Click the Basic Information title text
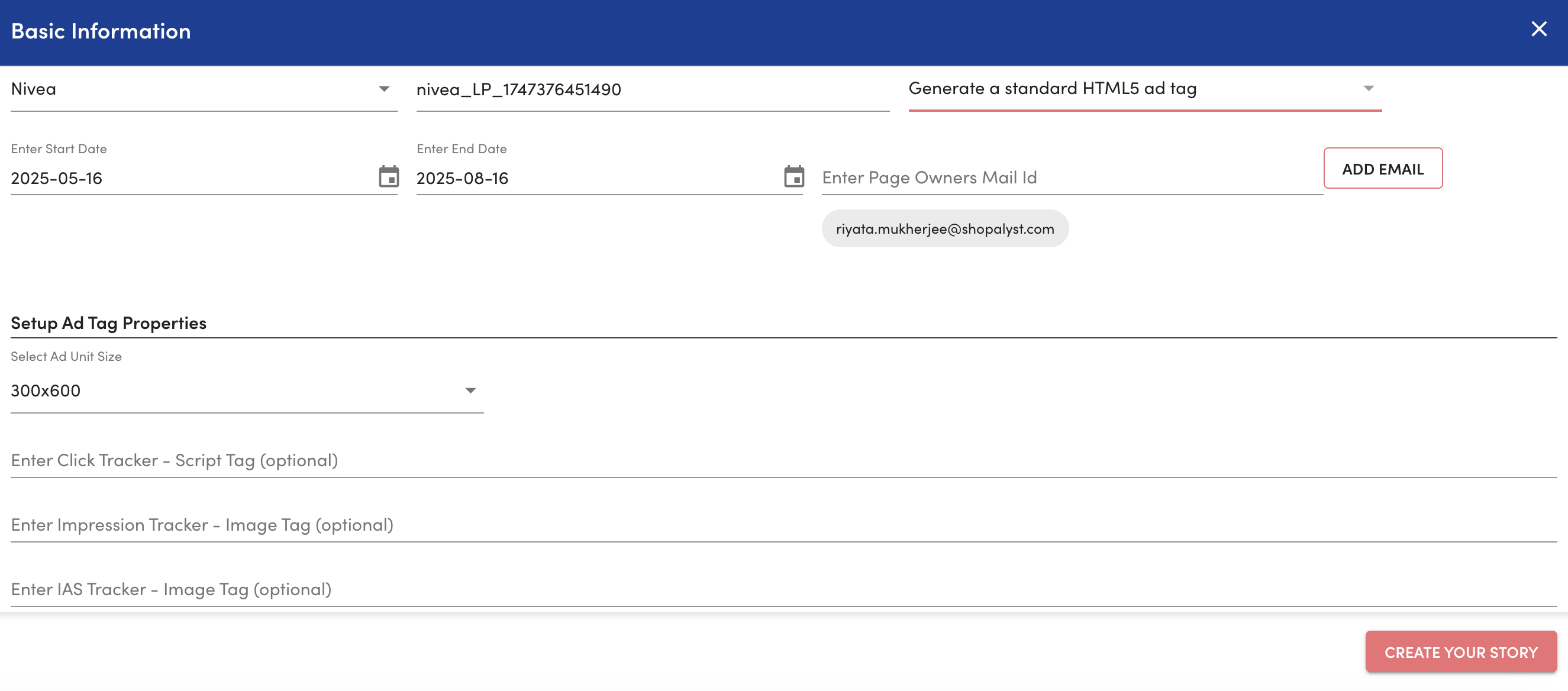 pos(101,31)
